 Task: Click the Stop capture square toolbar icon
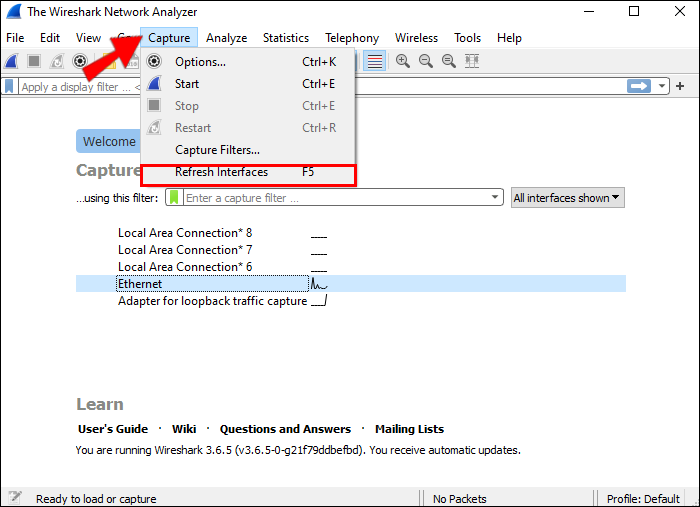point(34,61)
